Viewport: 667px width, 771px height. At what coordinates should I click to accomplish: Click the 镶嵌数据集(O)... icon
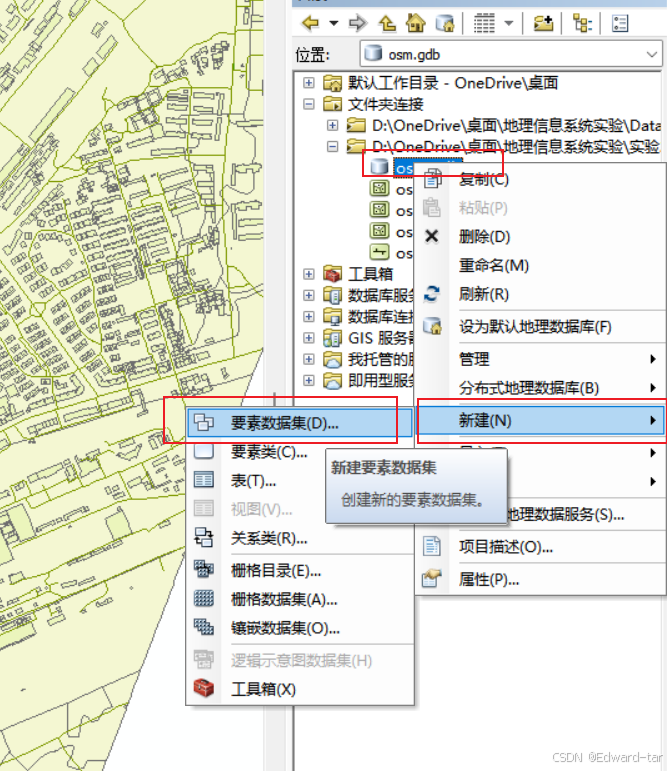click(204, 627)
